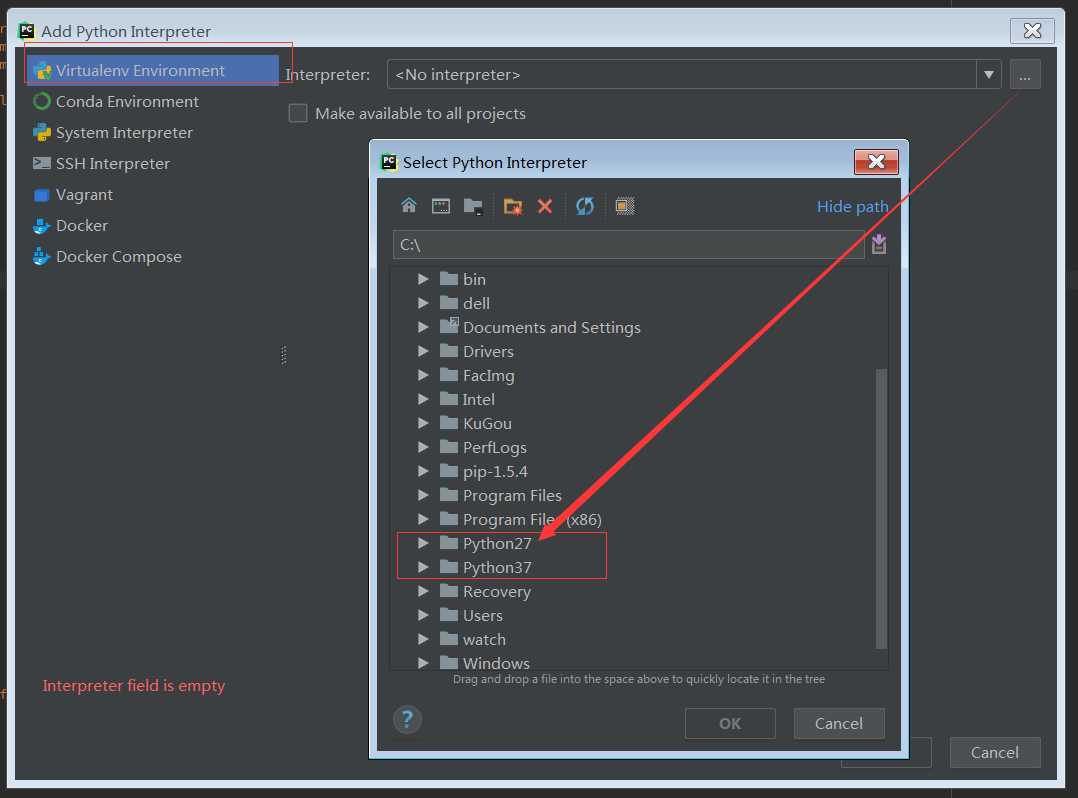Click the file tree vertical scrollbar
Screen dimensions: 1078x798
click(881, 509)
